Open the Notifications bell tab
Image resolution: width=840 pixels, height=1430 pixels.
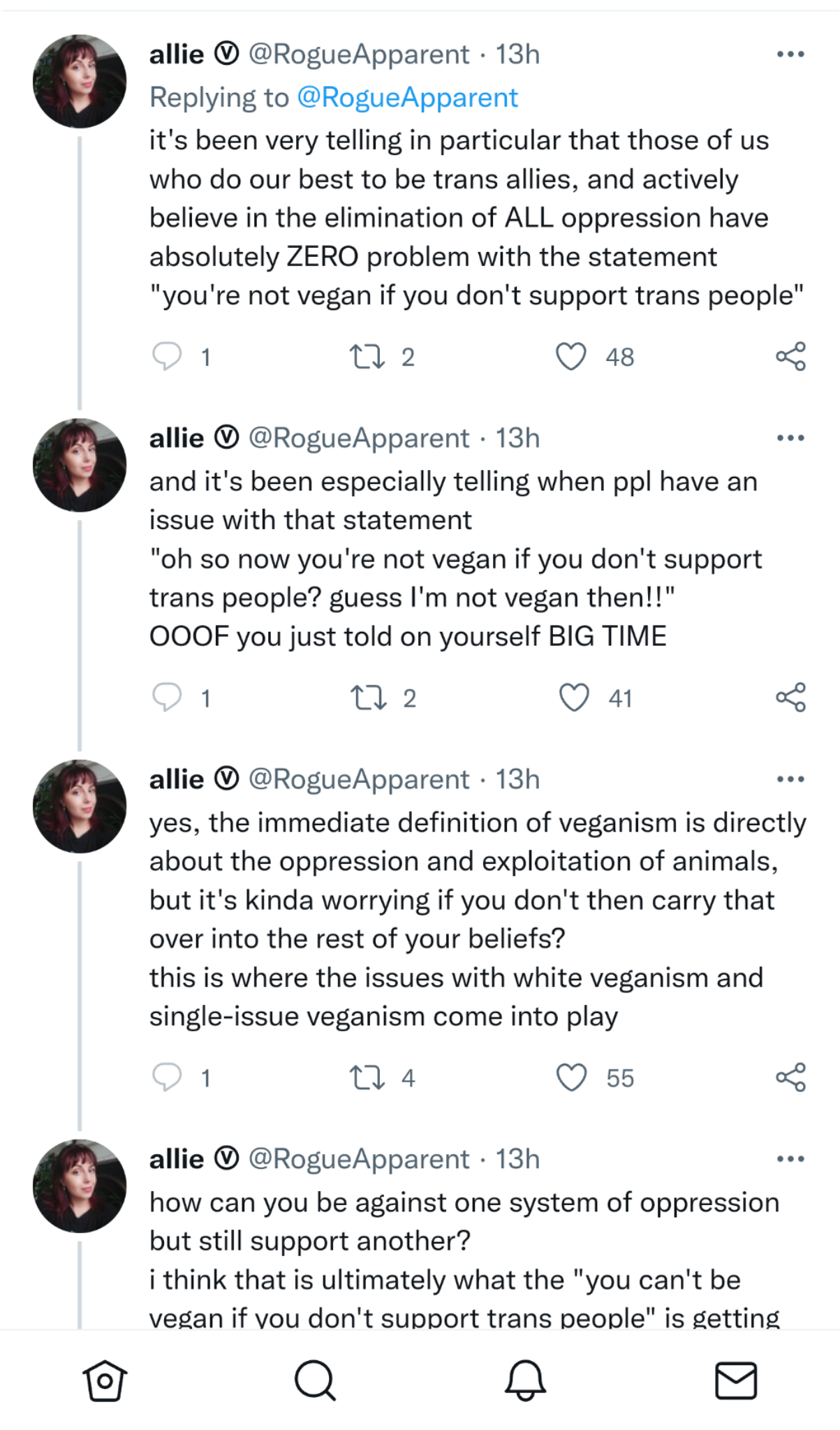pyautogui.click(x=525, y=1380)
